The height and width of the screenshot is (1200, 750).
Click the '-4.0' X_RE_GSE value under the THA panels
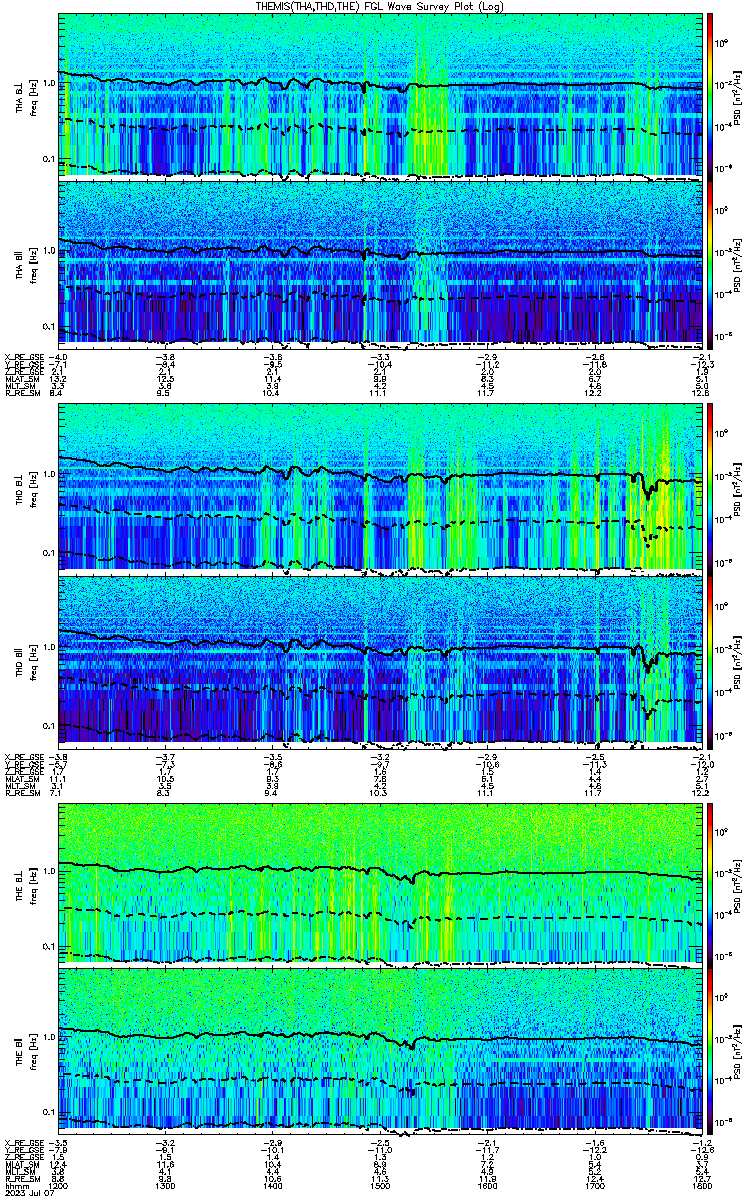59,357
